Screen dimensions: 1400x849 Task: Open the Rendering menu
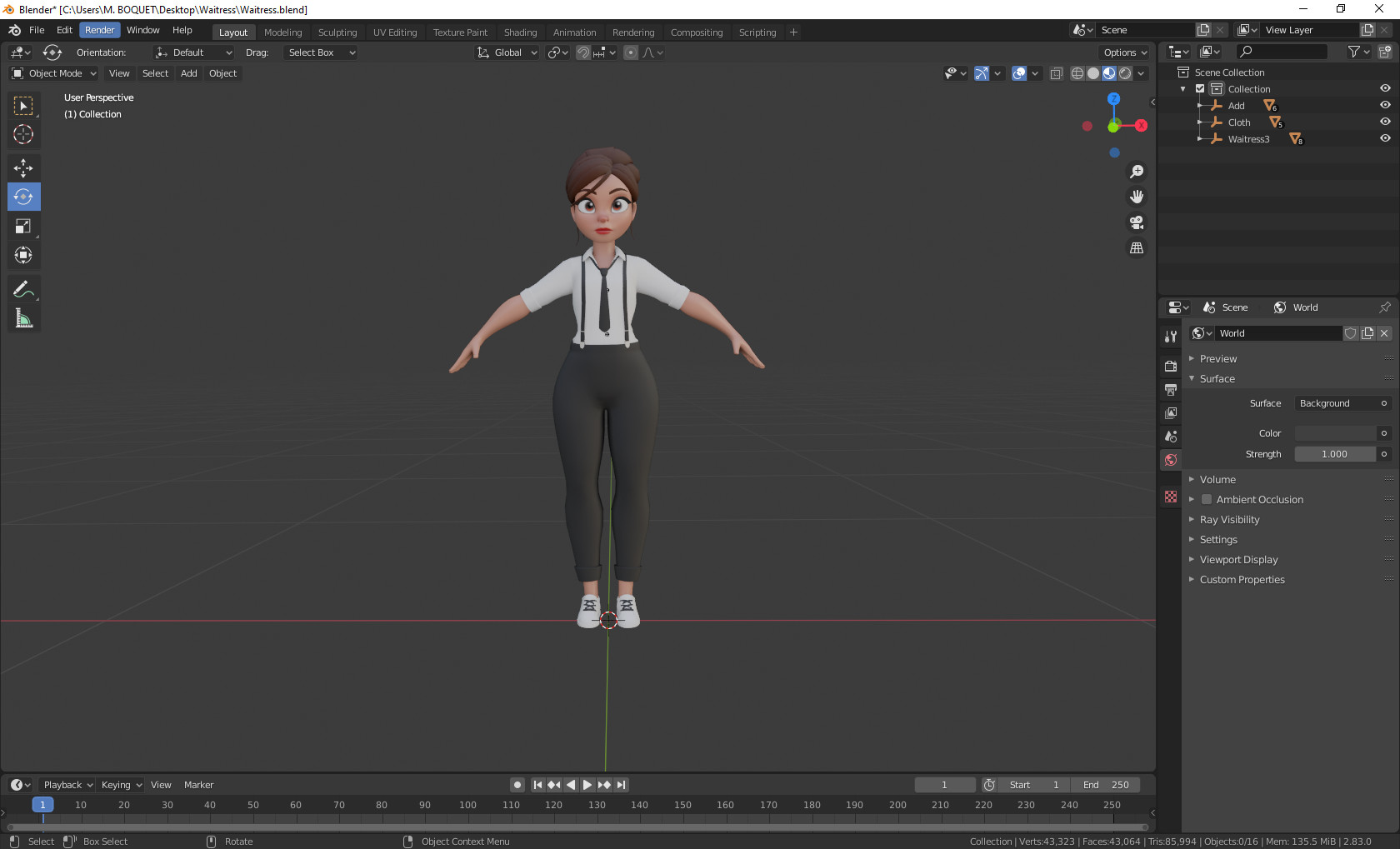tap(633, 32)
